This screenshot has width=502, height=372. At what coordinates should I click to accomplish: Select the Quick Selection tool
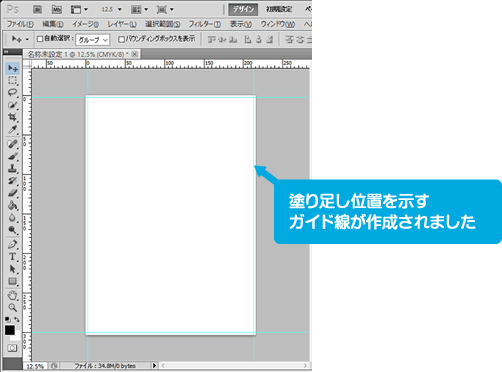coord(13,105)
